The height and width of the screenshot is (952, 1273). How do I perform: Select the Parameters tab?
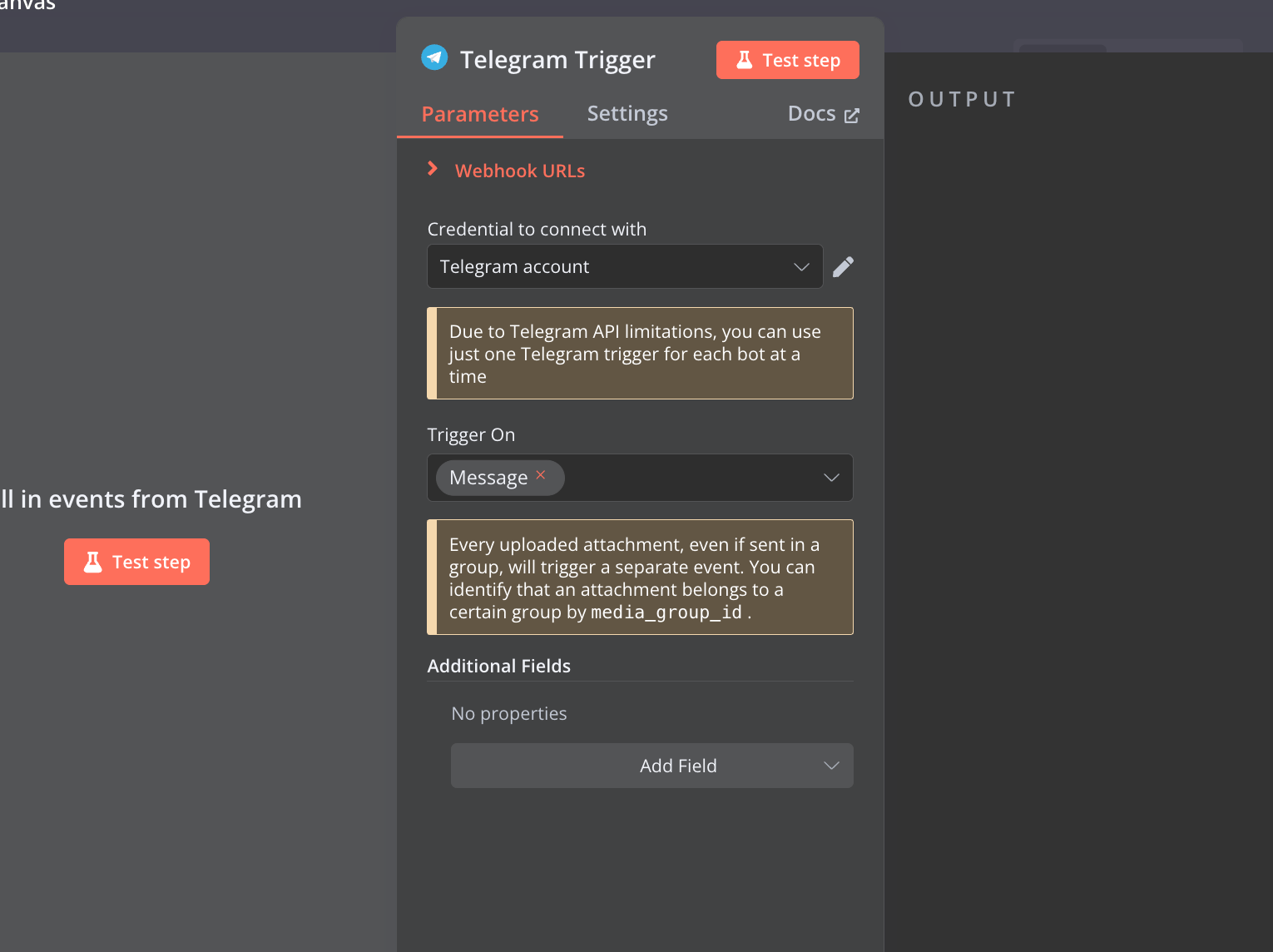click(479, 113)
